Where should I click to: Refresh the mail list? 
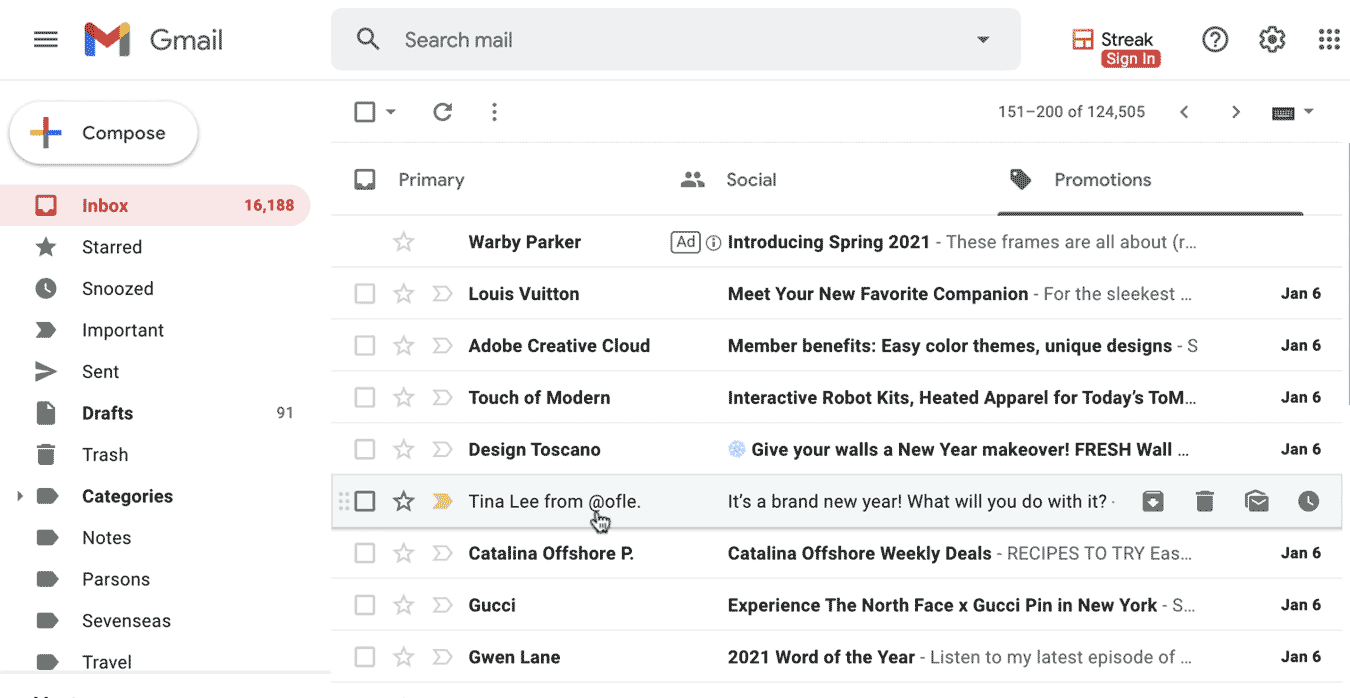tap(443, 112)
